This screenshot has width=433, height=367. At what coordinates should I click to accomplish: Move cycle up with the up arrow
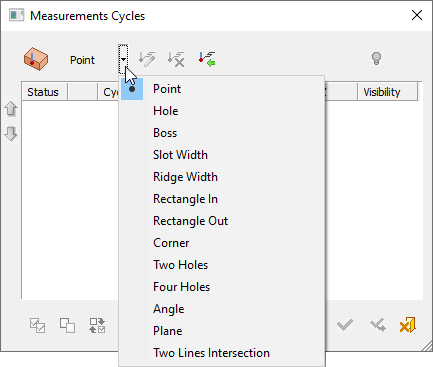click(x=11, y=109)
